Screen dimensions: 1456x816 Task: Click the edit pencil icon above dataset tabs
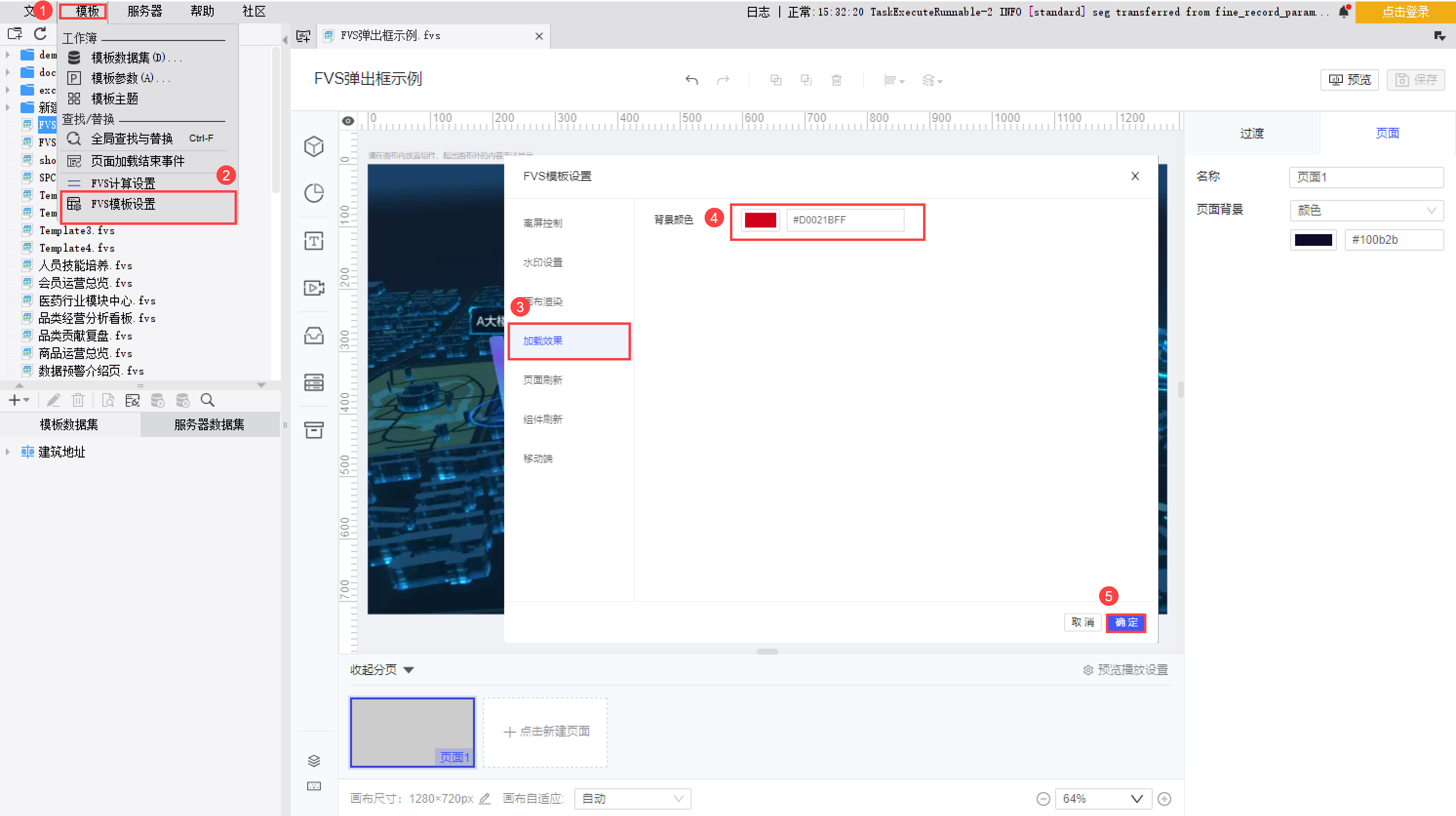(53, 400)
